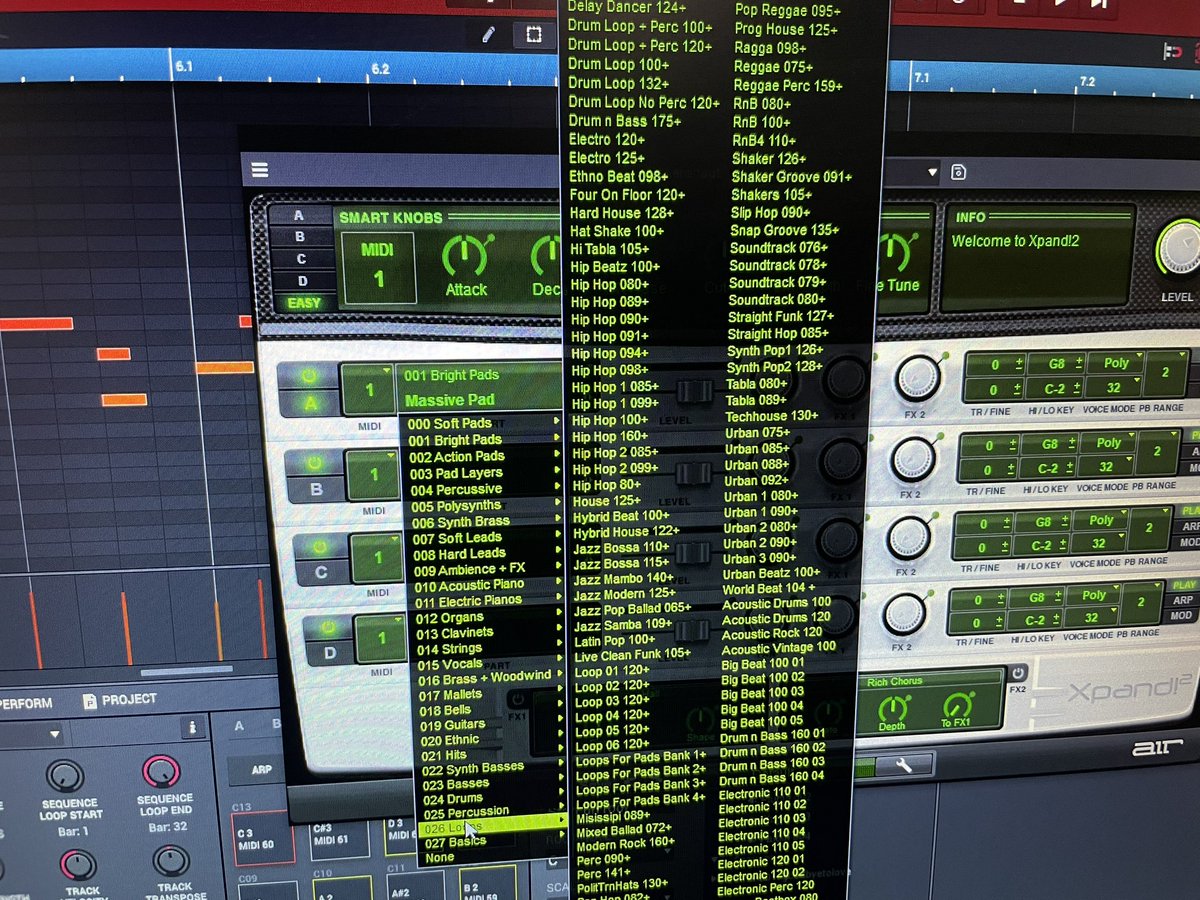Enable ARP mode for part D
1200x900 pixels.
pos(1181,601)
